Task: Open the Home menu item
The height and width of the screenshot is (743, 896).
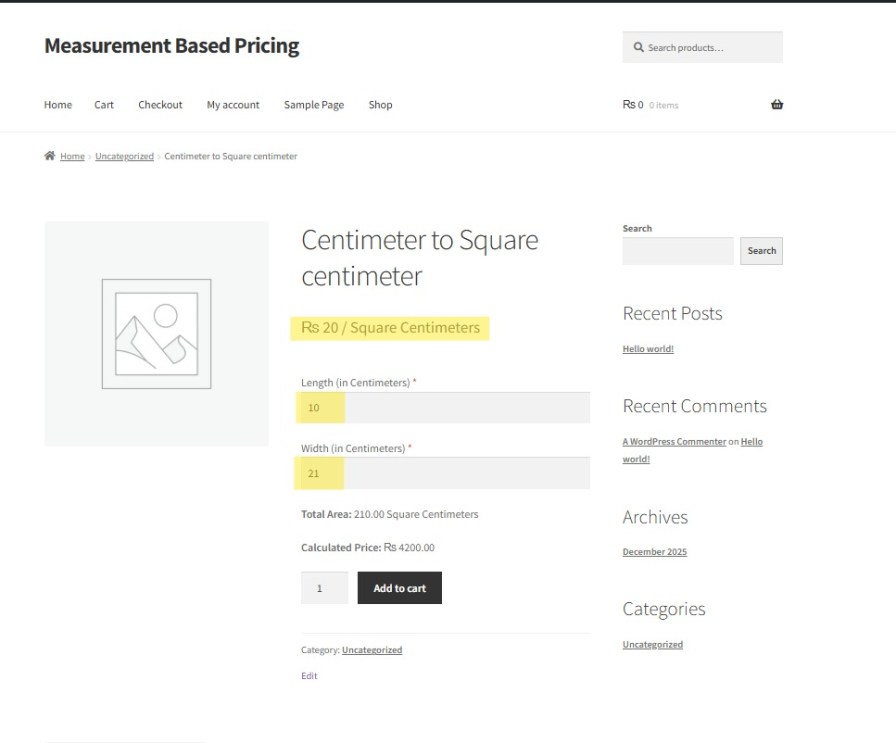Action: [x=58, y=105]
